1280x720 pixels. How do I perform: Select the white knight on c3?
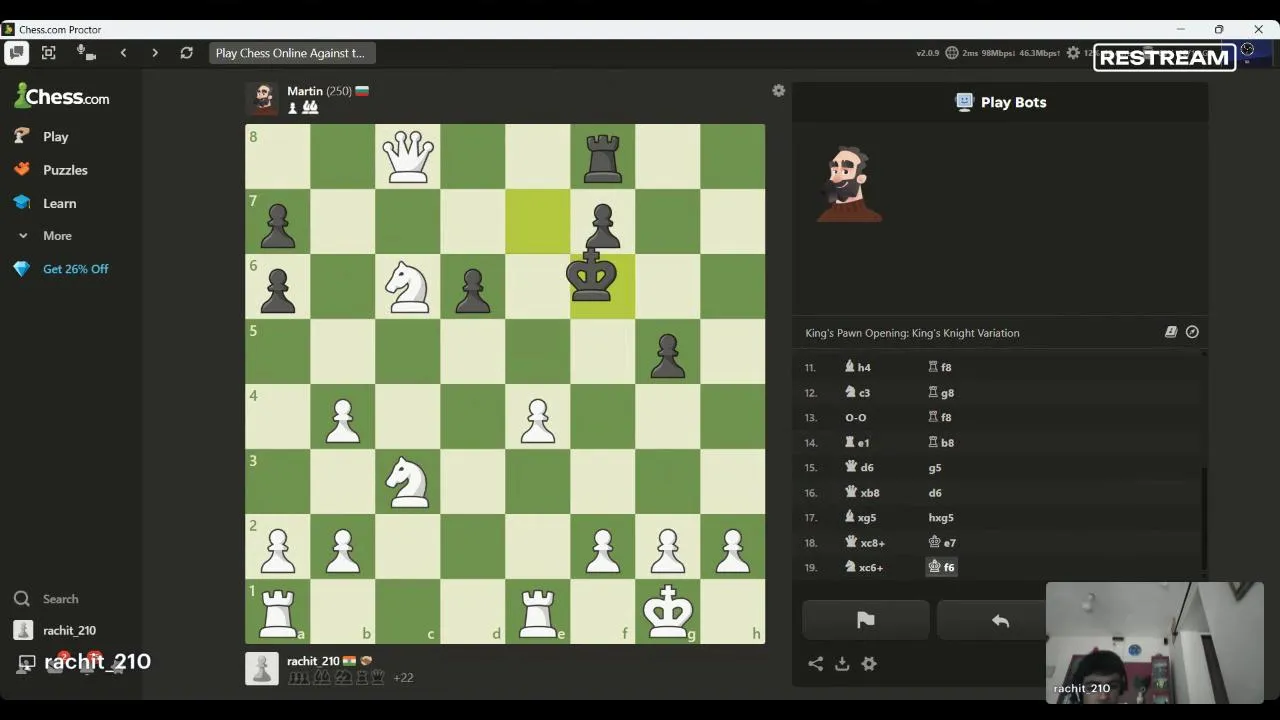point(408,481)
